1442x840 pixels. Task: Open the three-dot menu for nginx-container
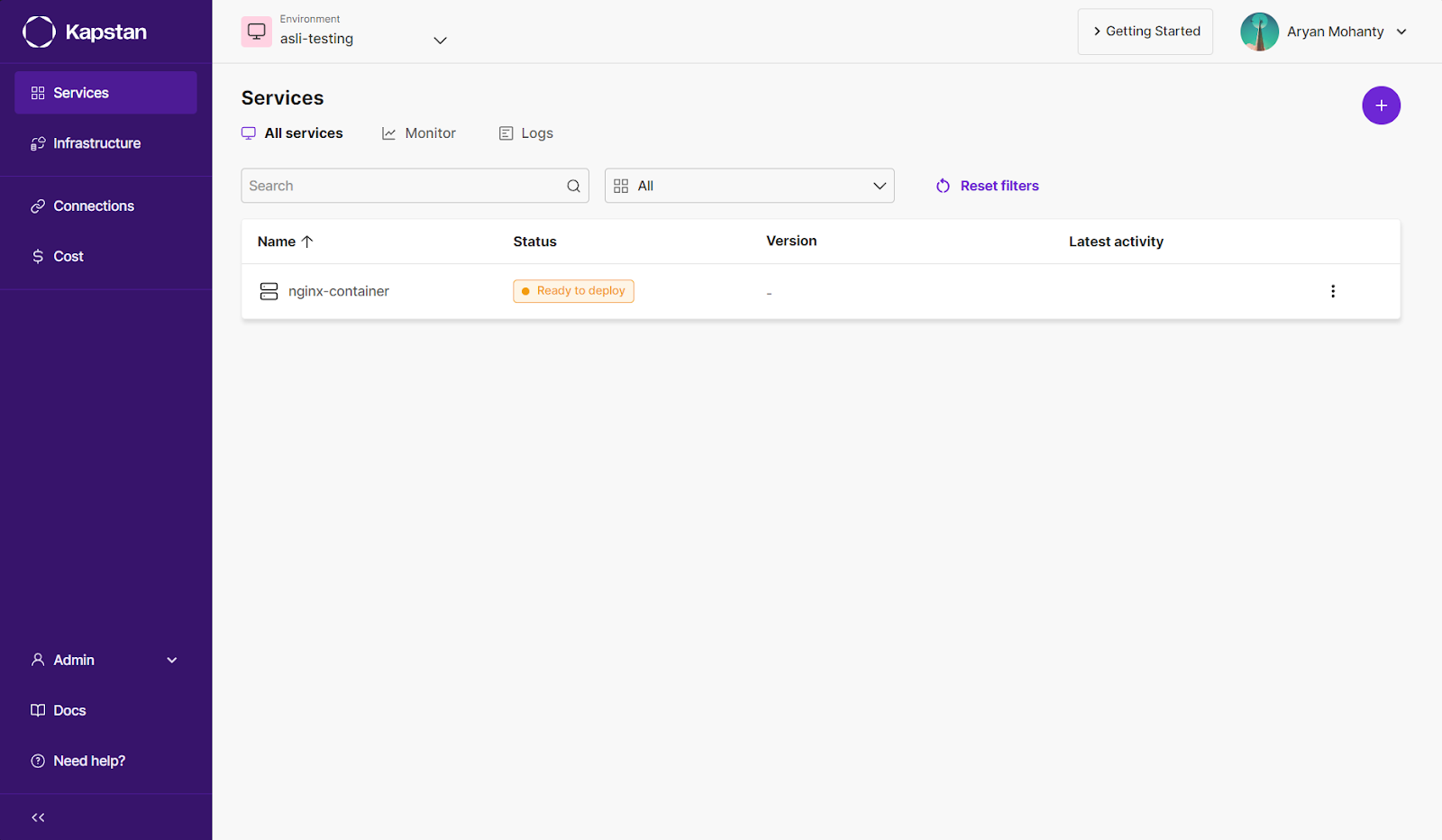(x=1333, y=291)
